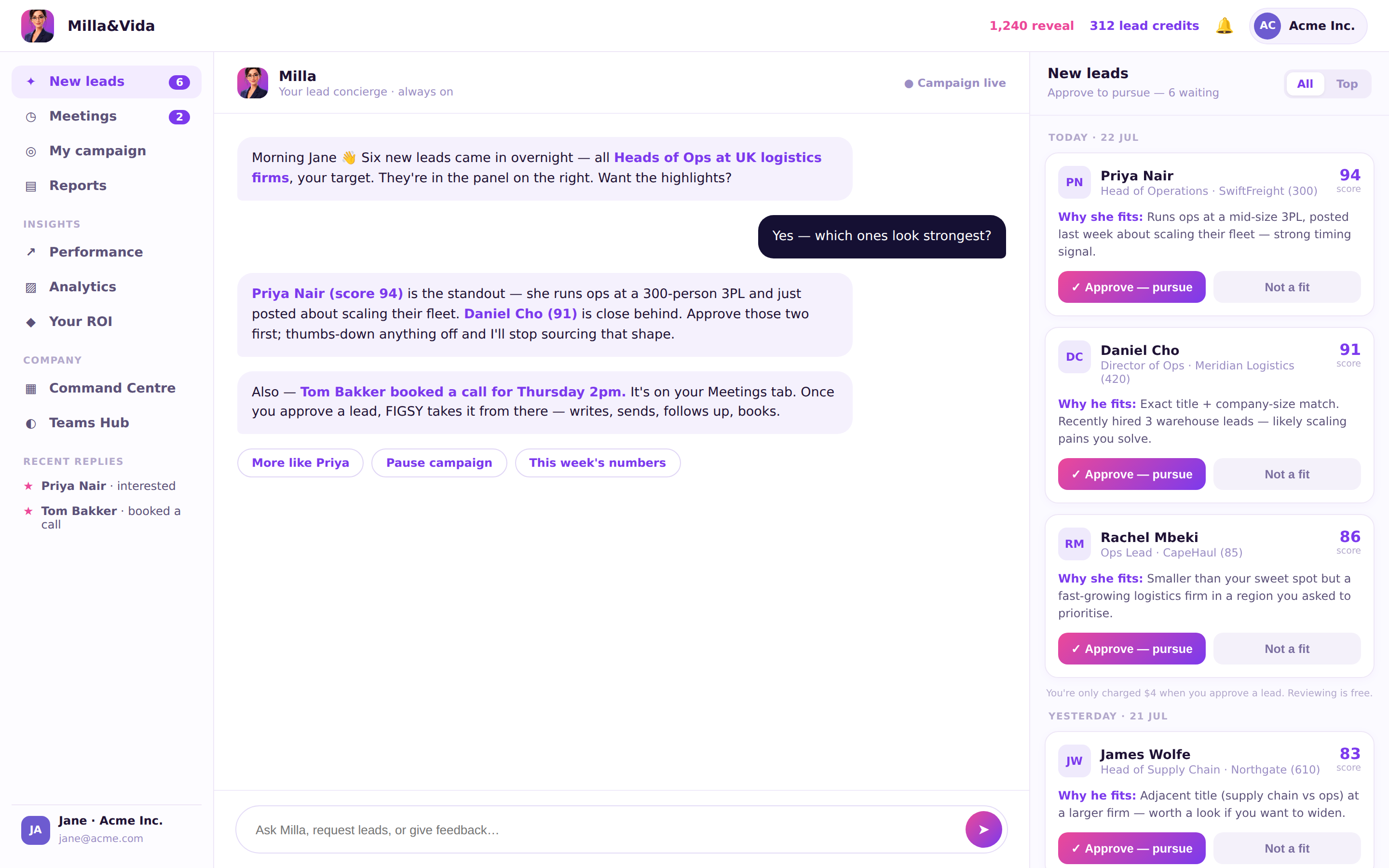Mark Daniel Cho as not a fit

coord(1287,474)
